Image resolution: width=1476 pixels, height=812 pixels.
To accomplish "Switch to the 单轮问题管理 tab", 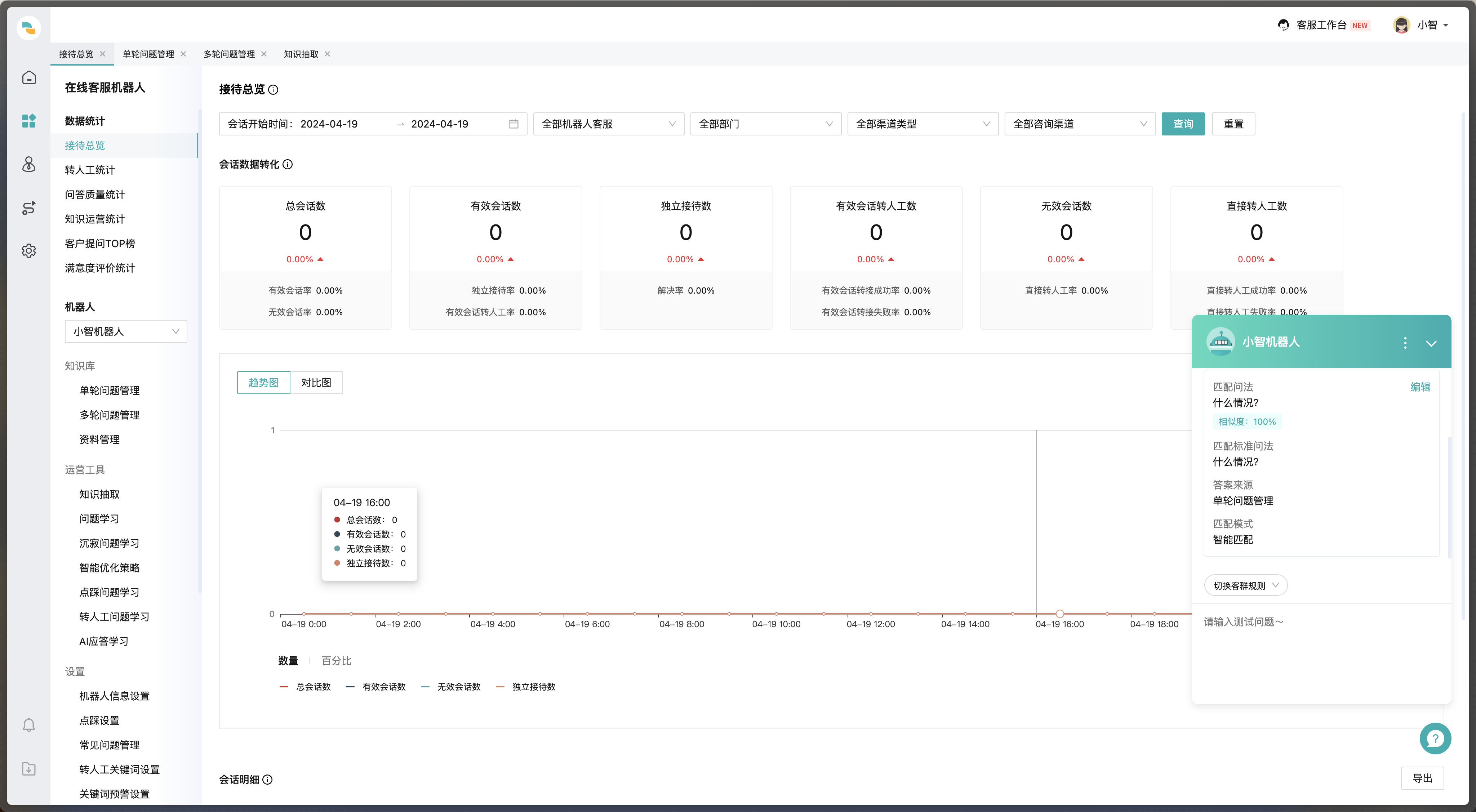I will point(148,54).
